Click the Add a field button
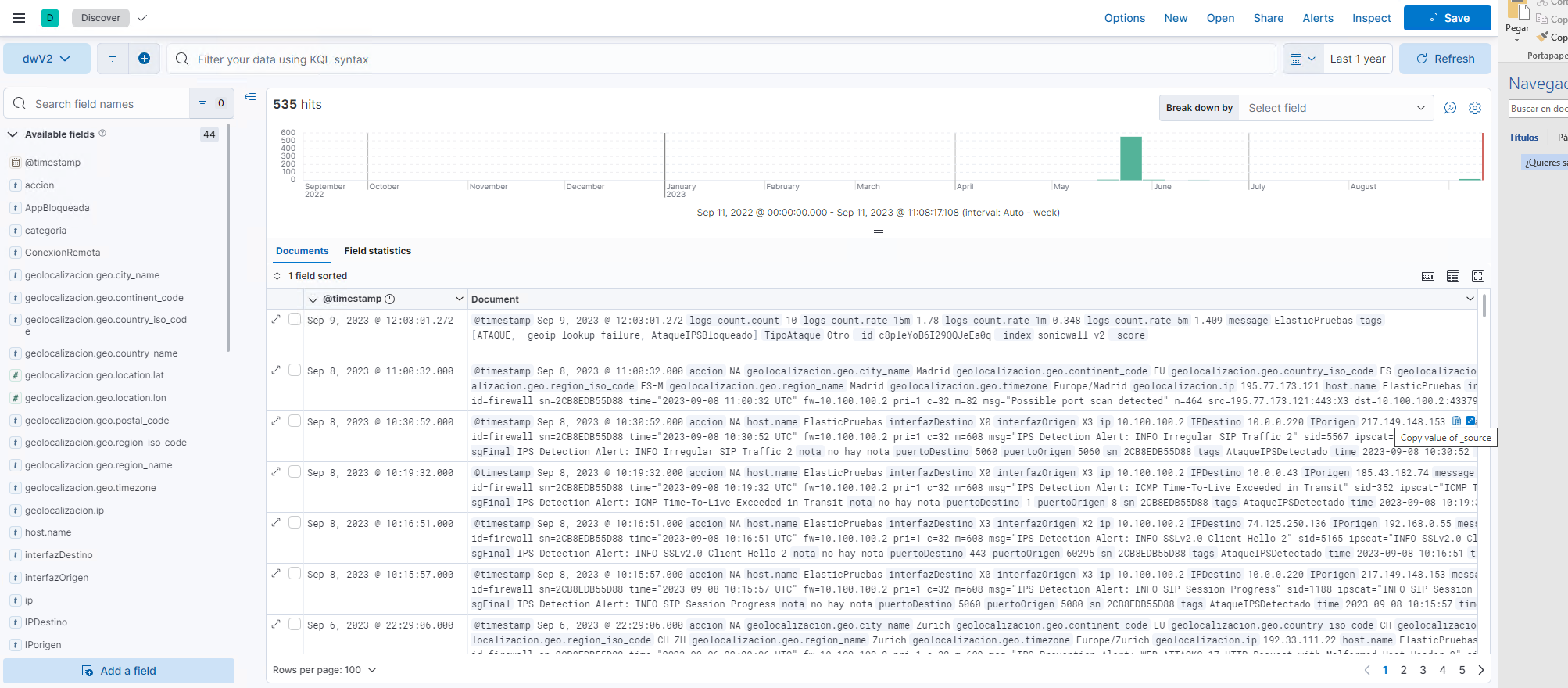The width and height of the screenshot is (1568, 688). click(x=119, y=671)
